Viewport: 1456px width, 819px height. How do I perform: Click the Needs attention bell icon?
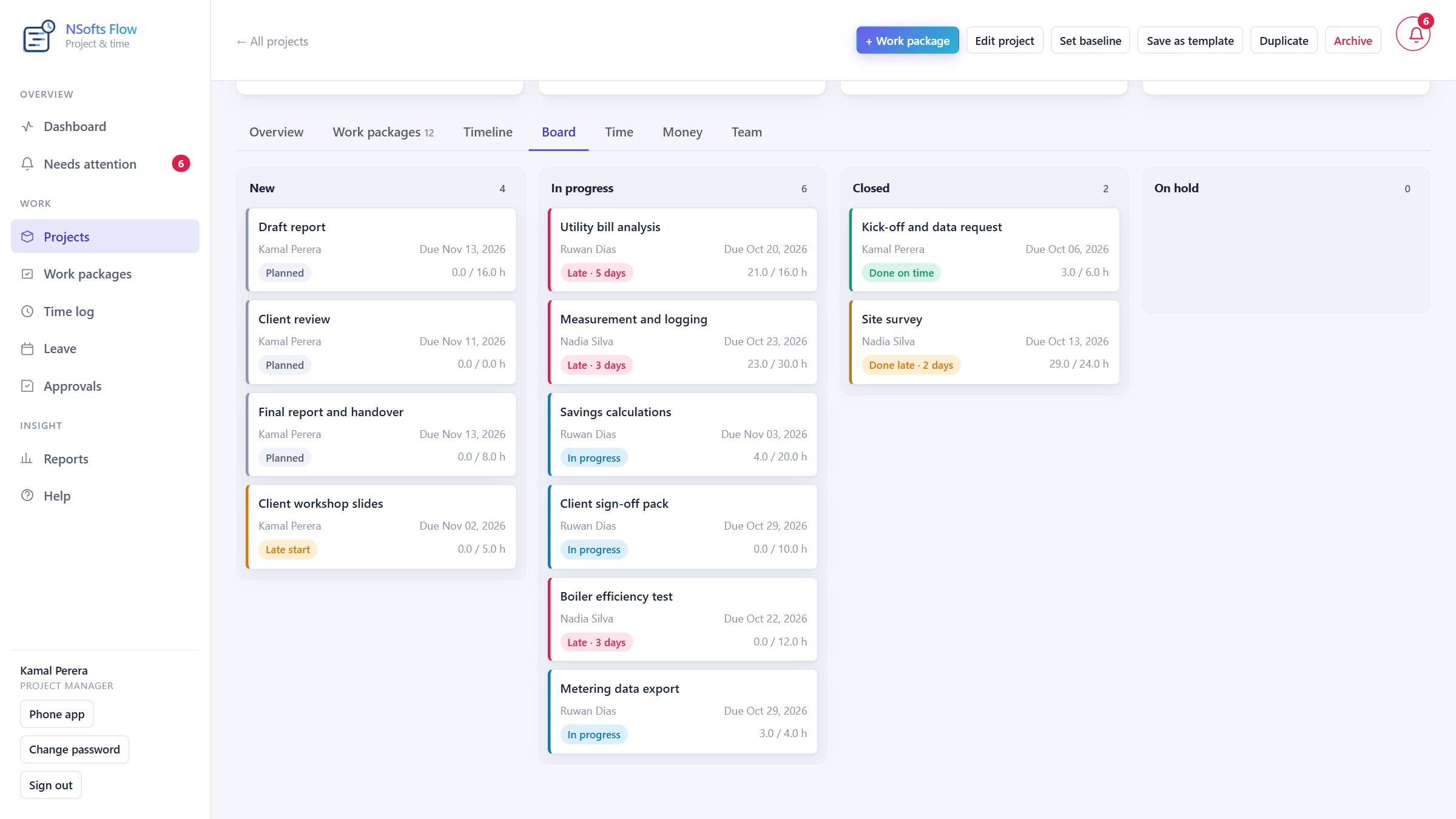27,164
